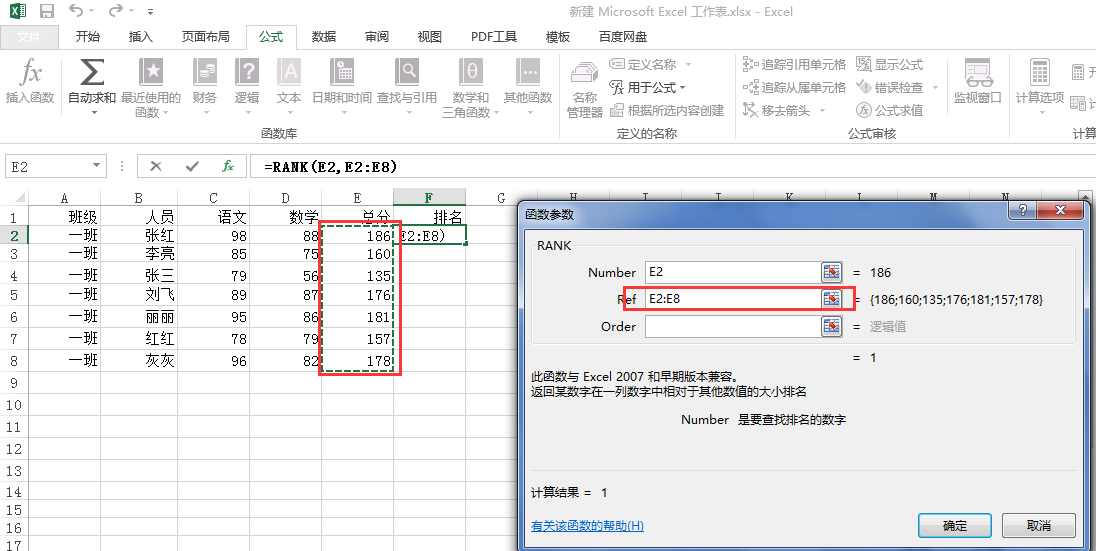
Task: Switch to the PDF工具 tab
Action: (493, 37)
